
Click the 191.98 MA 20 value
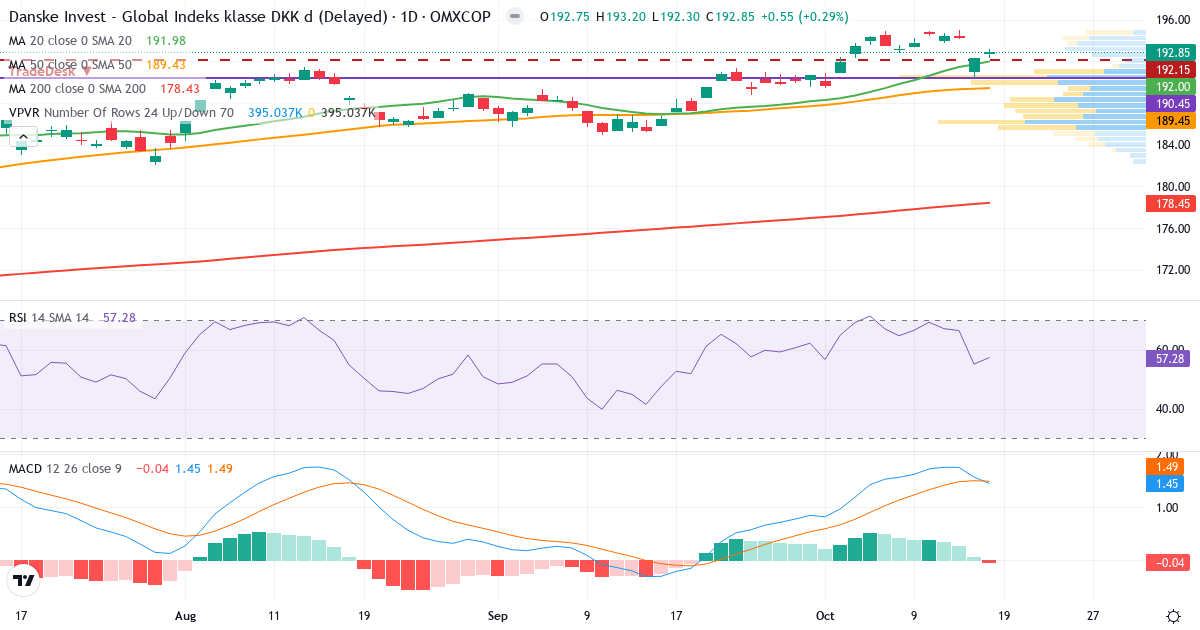[x=166, y=40]
